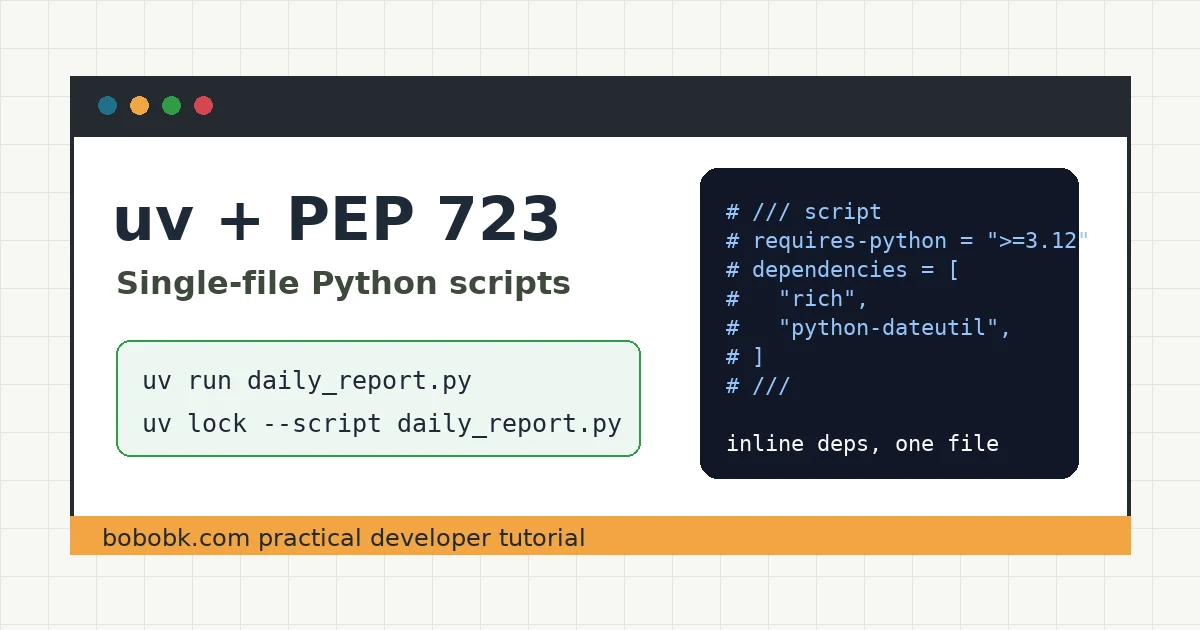Click the "uv run daily_report.py" command

point(307,381)
